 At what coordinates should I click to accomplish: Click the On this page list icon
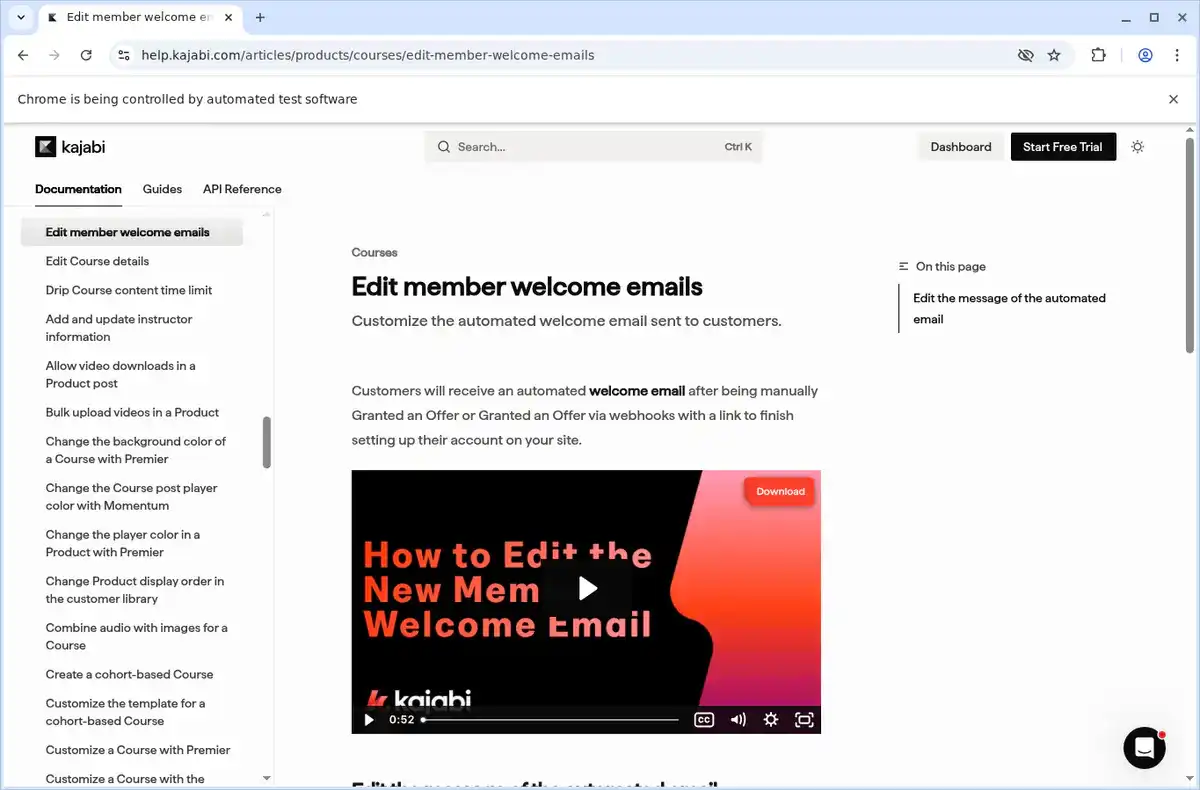[904, 266]
